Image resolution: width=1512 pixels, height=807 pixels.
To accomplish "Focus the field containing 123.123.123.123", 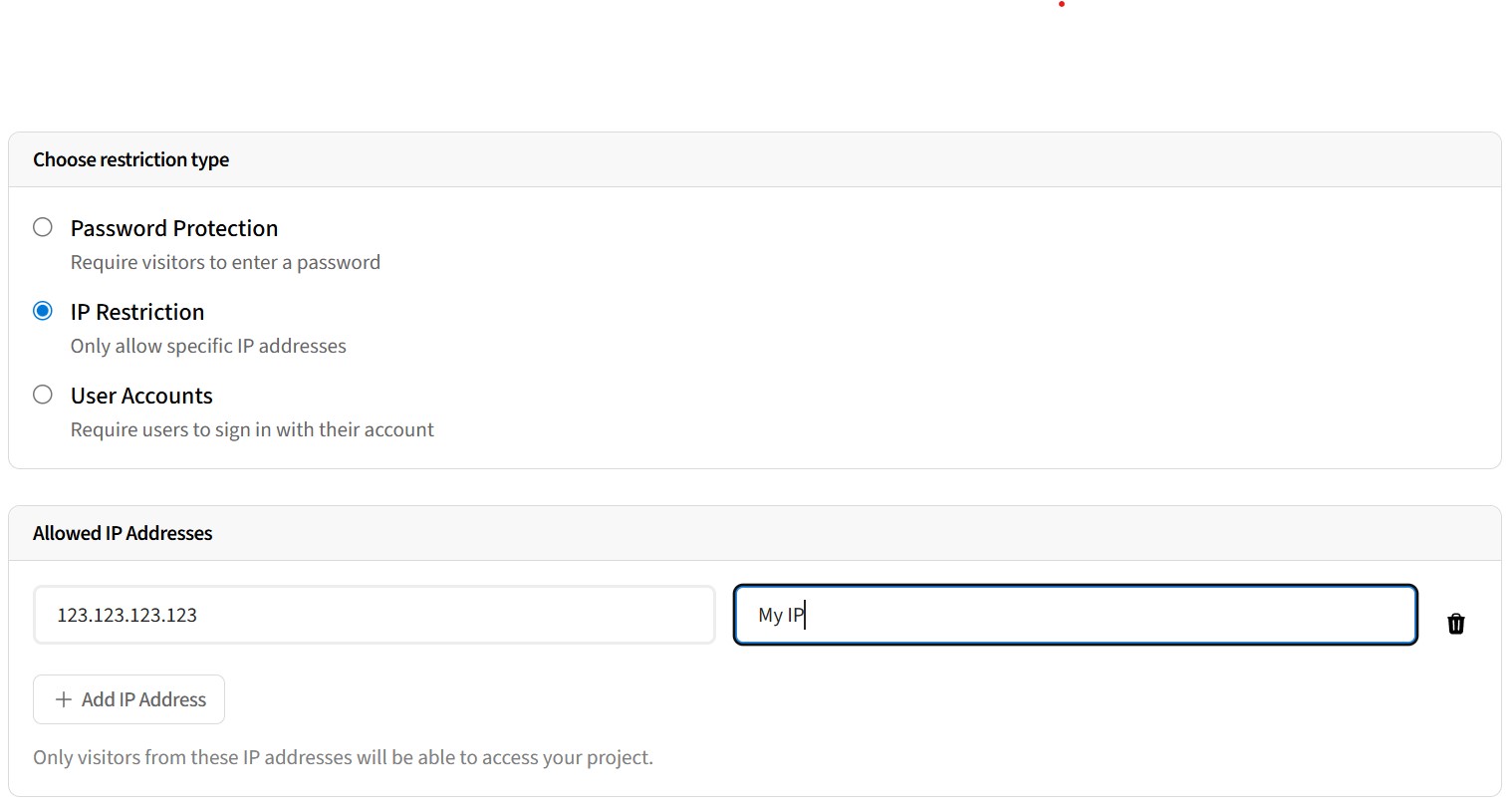I will point(374,614).
